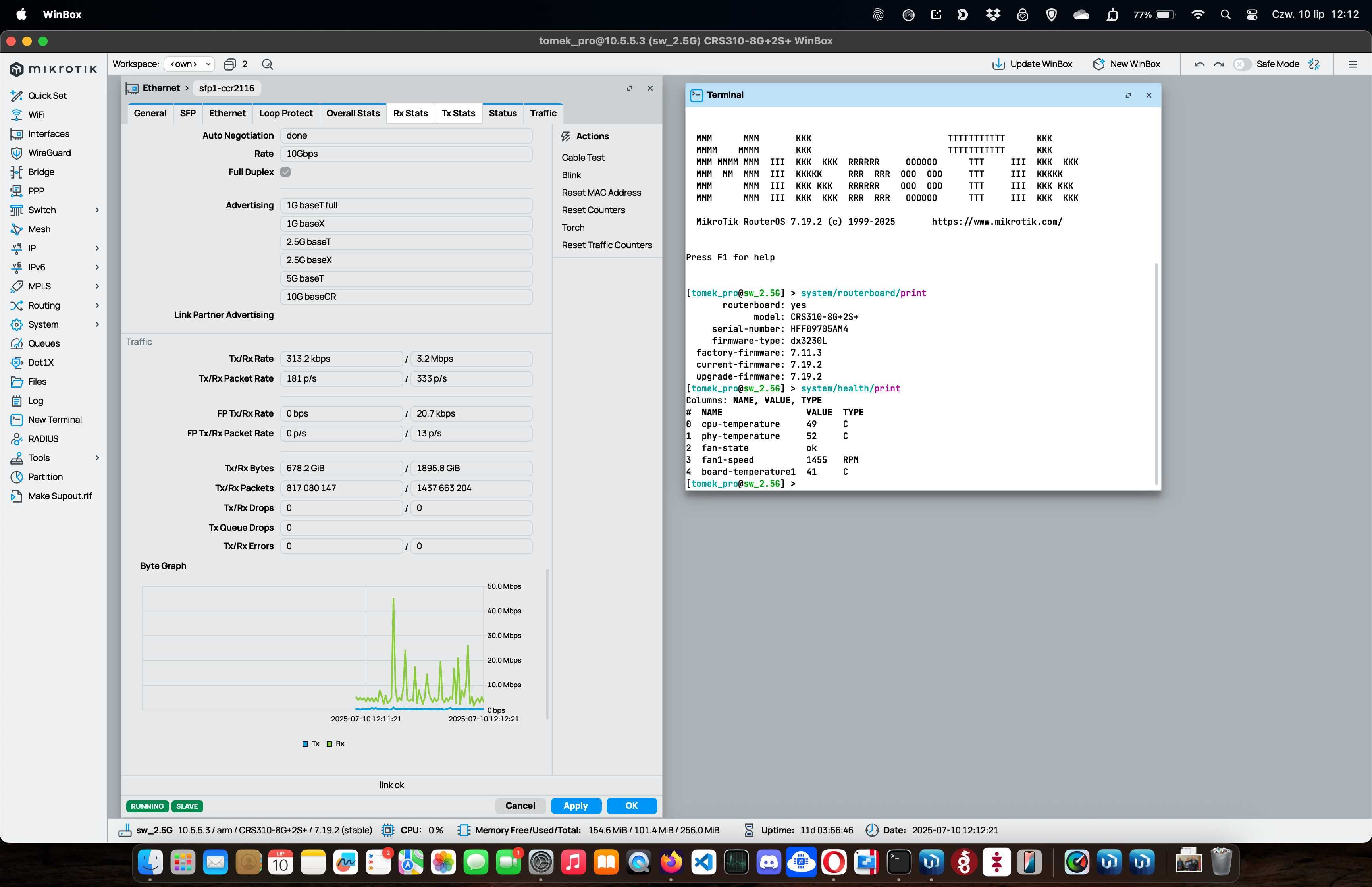Open Quick Set in the sidebar
The width and height of the screenshot is (1372, 887).
click(47, 96)
